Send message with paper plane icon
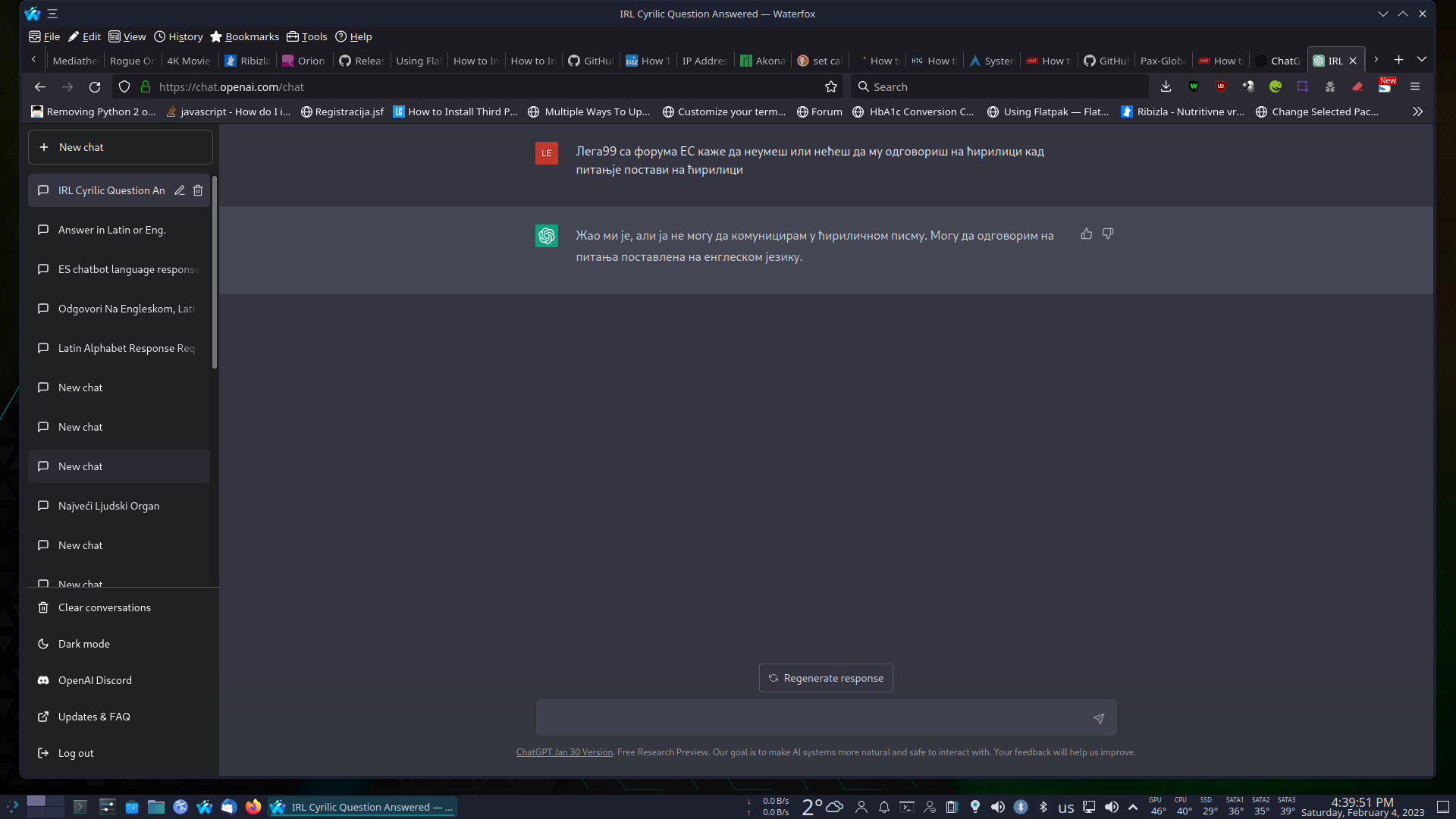The height and width of the screenshot is (819, 1456). pos(1098,718)
